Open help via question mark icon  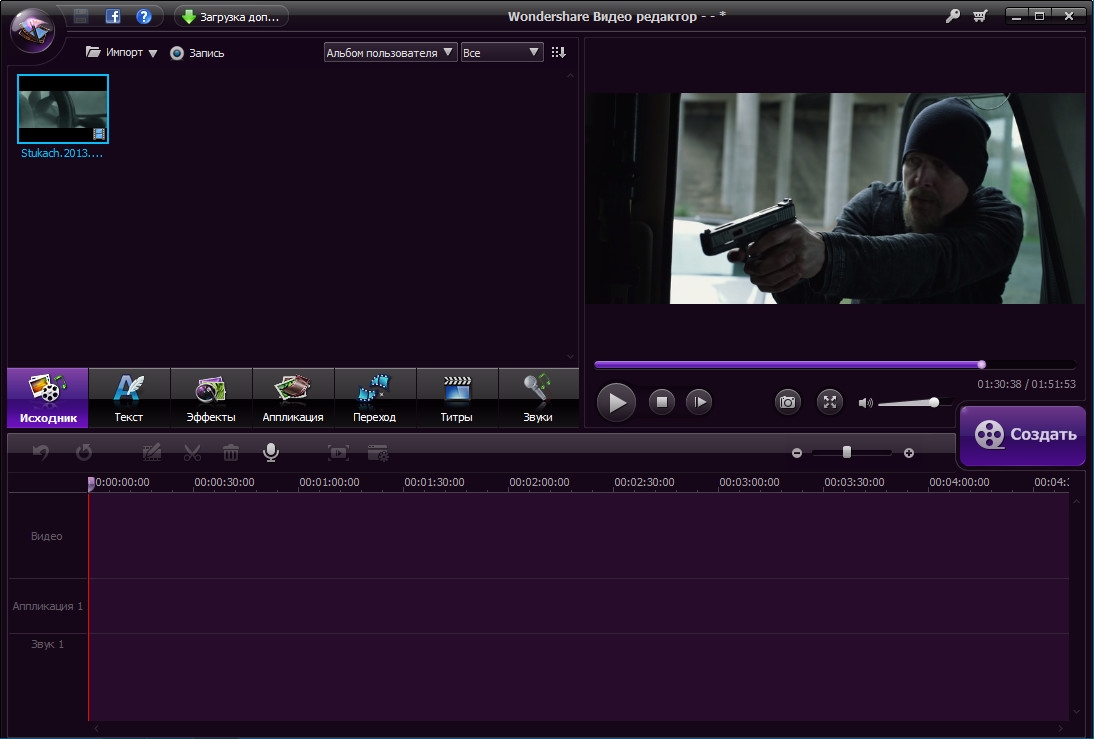143,16
